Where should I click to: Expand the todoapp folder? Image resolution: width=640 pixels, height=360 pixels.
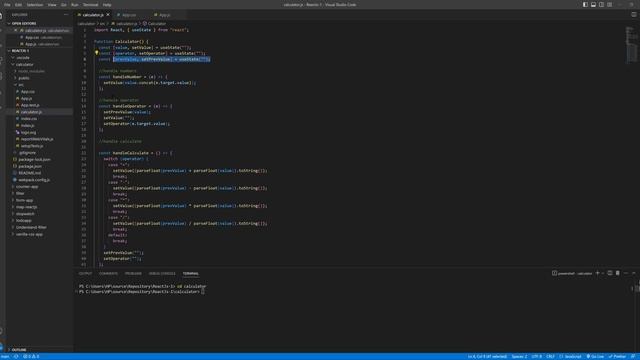24,220
